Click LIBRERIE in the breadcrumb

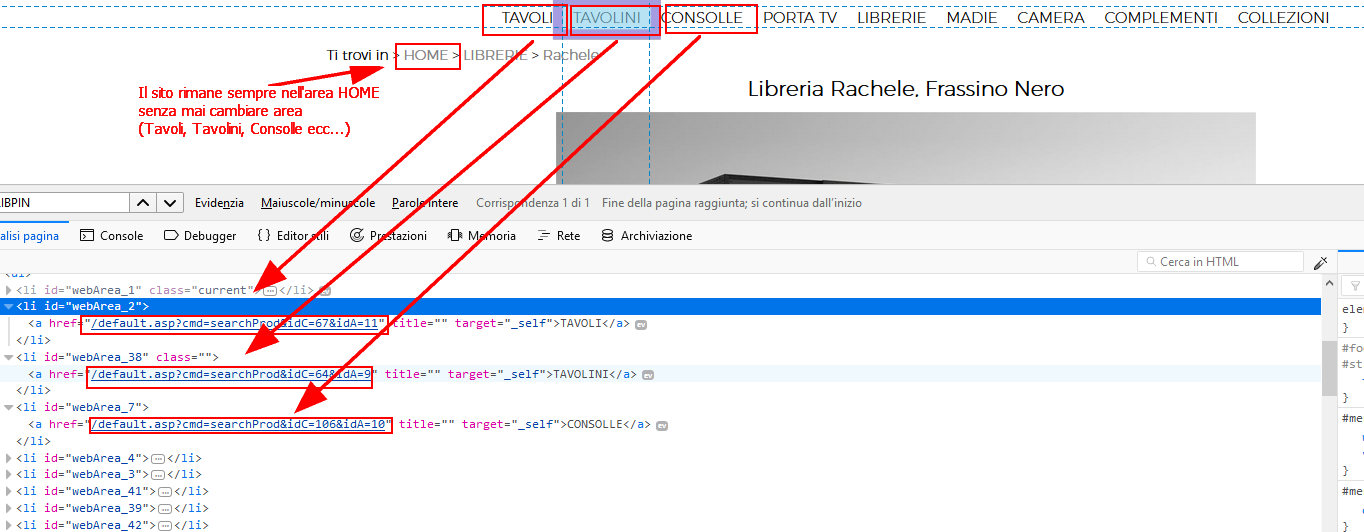pyautogui.click(x=495, y=55)
